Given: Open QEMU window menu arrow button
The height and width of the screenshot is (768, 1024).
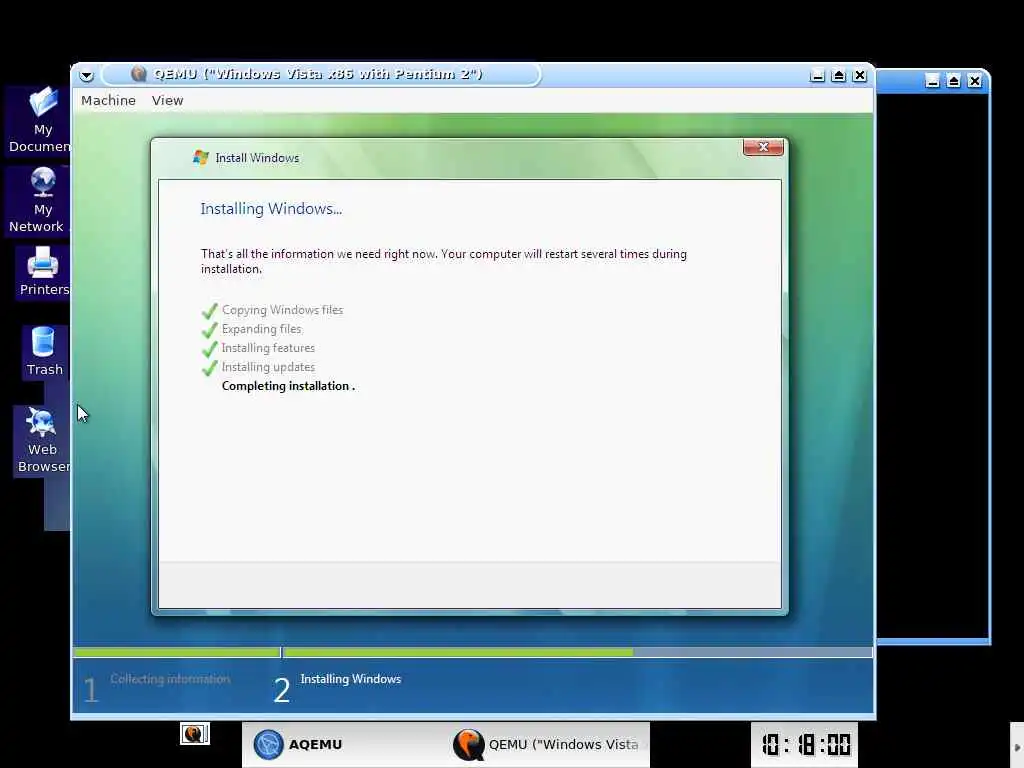Looking at the screenshot, I should click(x=86, y=75).
